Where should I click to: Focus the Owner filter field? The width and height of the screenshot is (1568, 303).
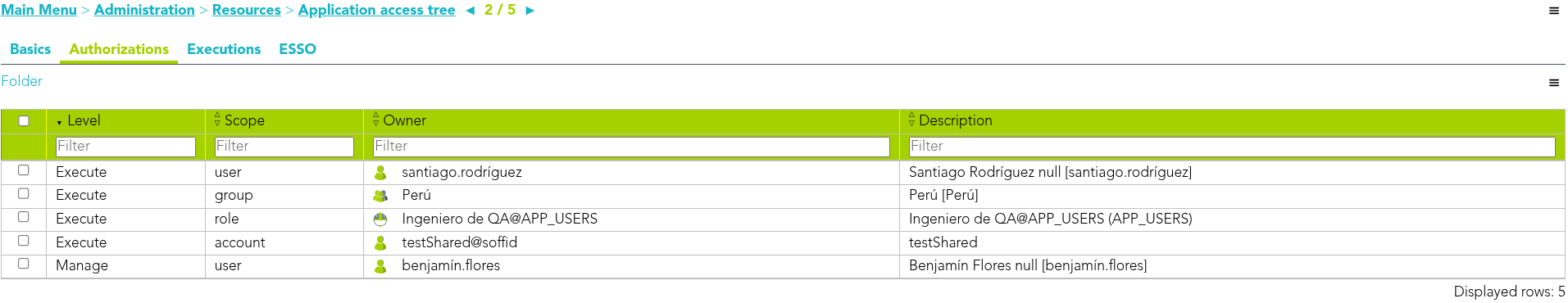point(631,147)
